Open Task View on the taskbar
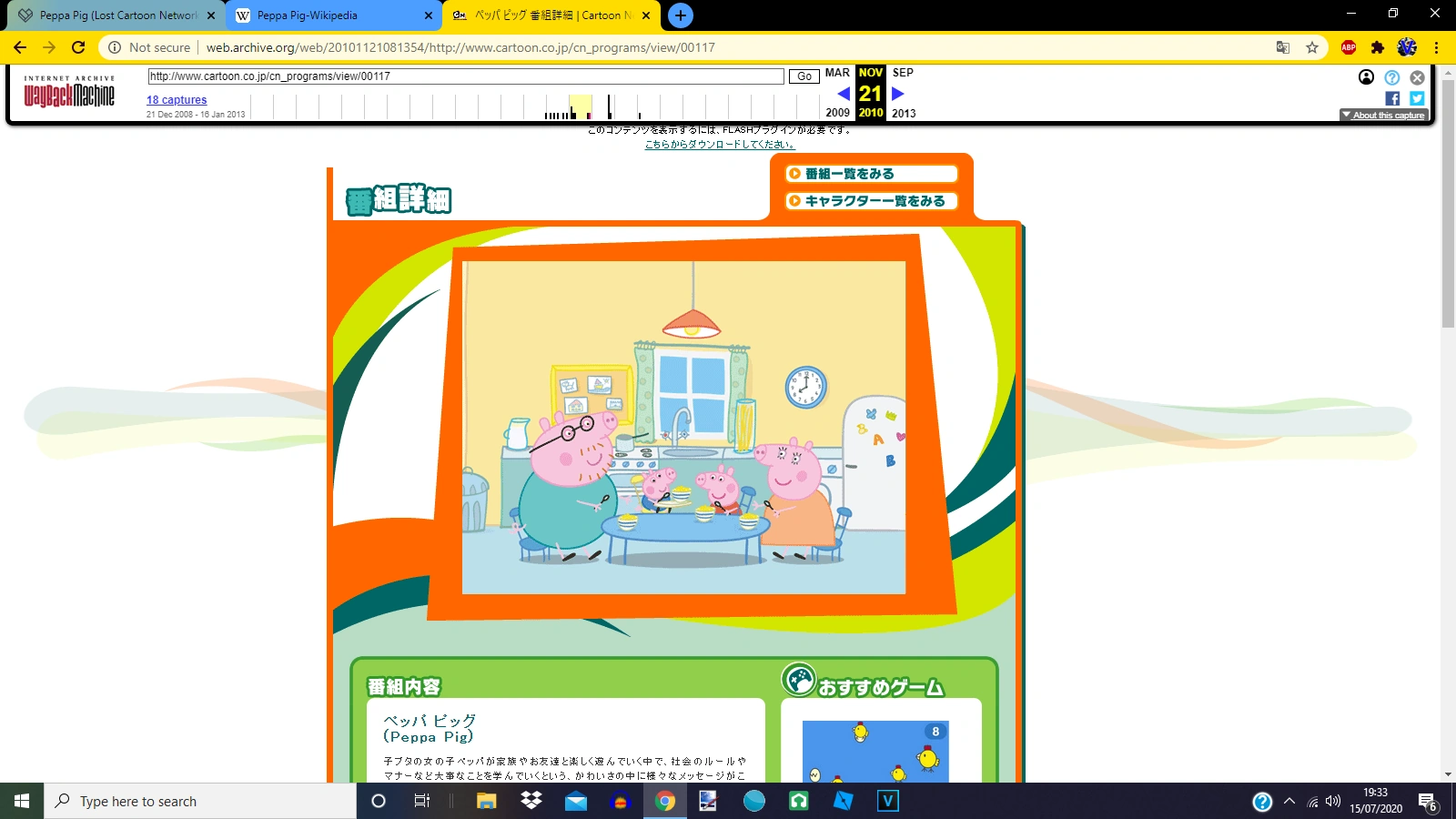The height and width of the screenshot is (819, 1456). tap(422, 801)
